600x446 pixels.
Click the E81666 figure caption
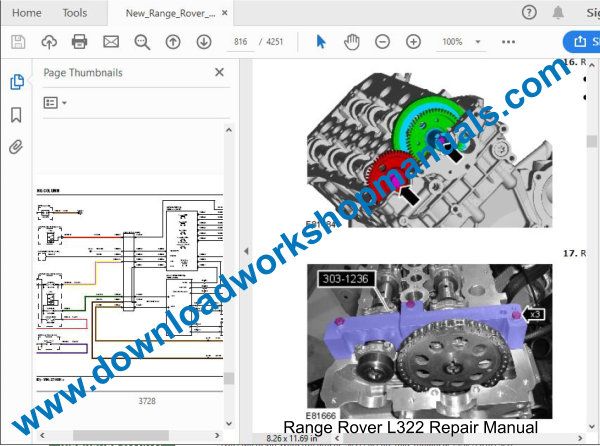(321, 415)
